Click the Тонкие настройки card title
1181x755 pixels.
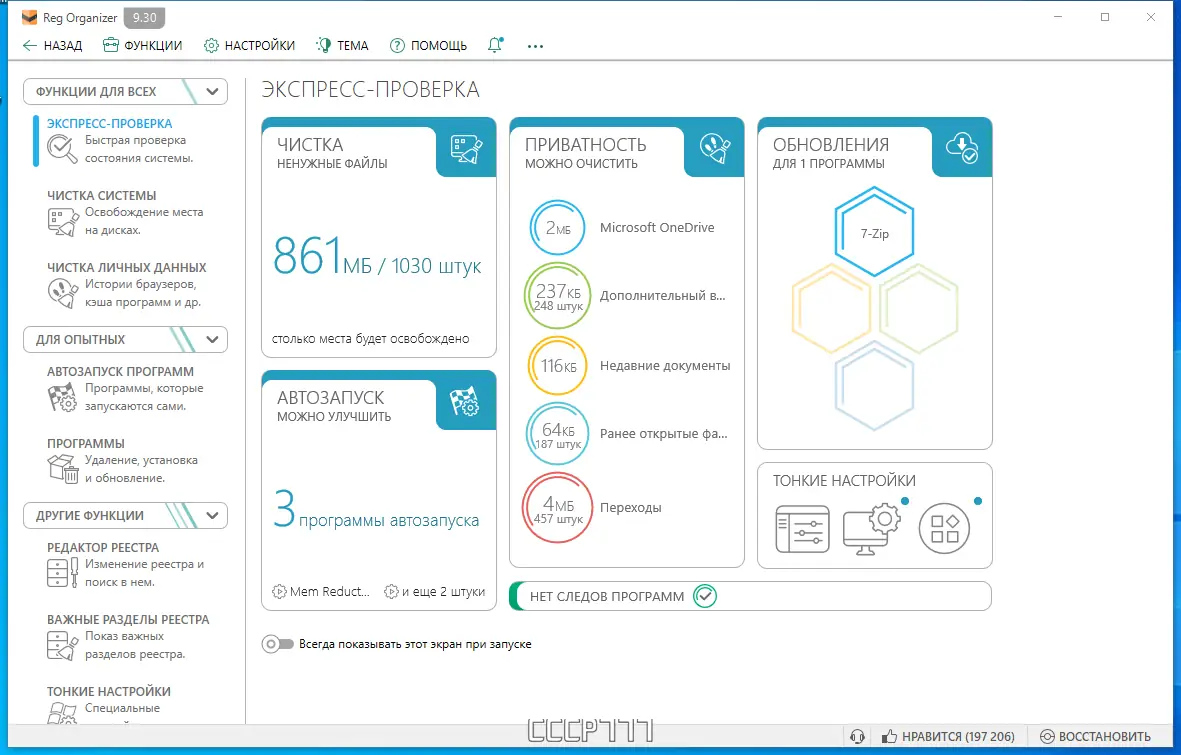click(844, 481)
